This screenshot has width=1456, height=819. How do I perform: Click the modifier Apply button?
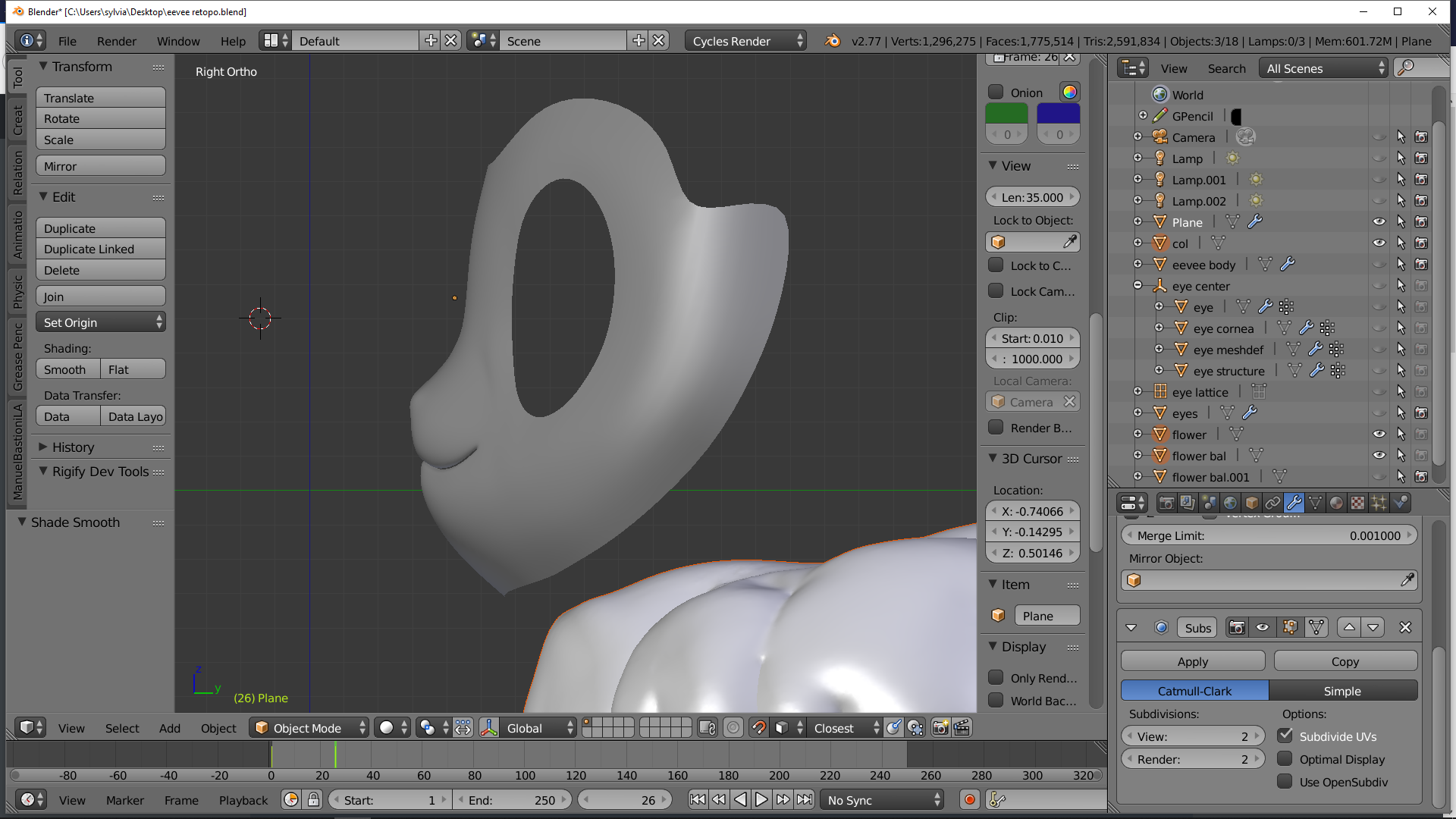tap(1192, 661)
